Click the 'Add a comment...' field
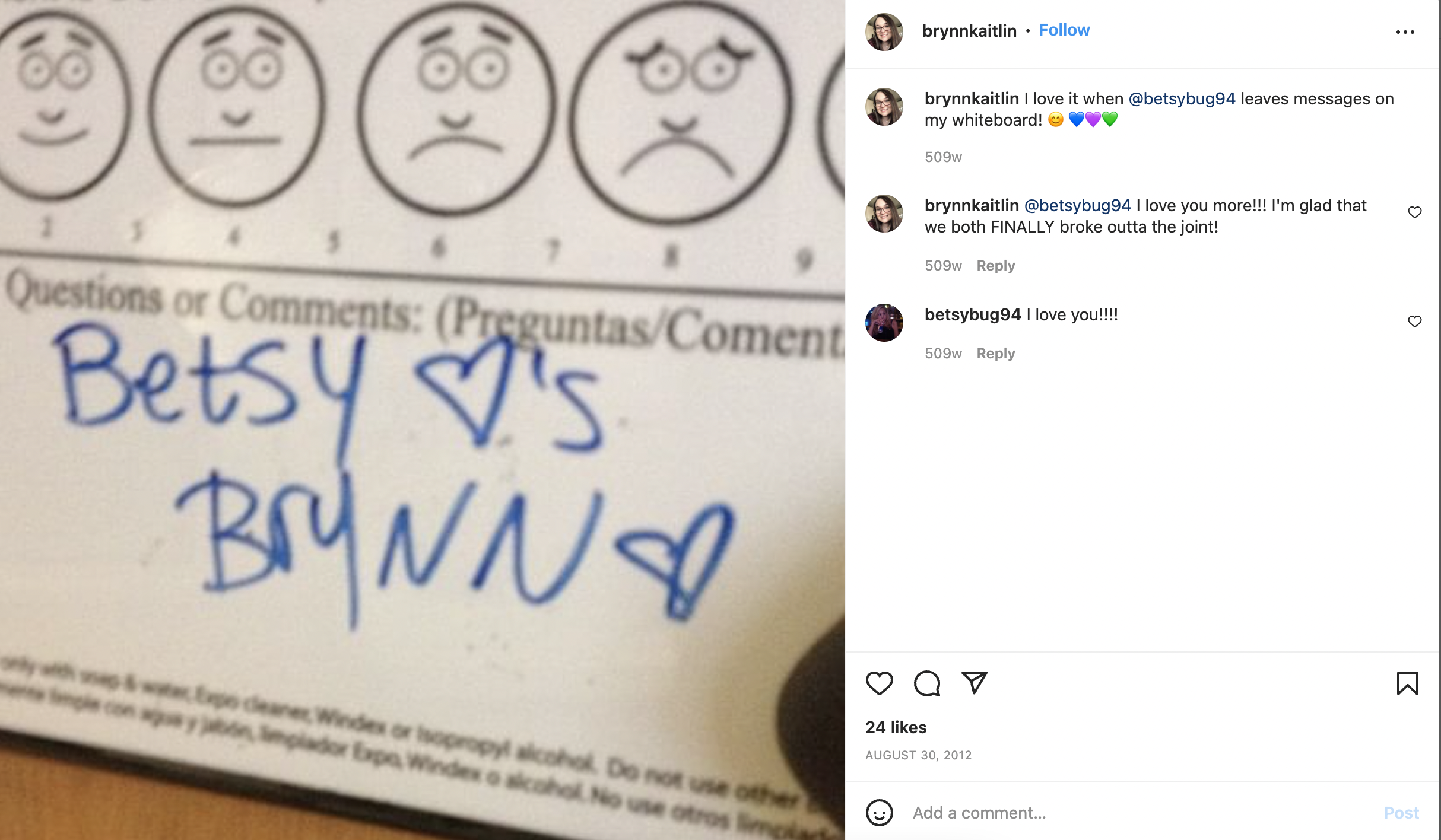 1140,813
